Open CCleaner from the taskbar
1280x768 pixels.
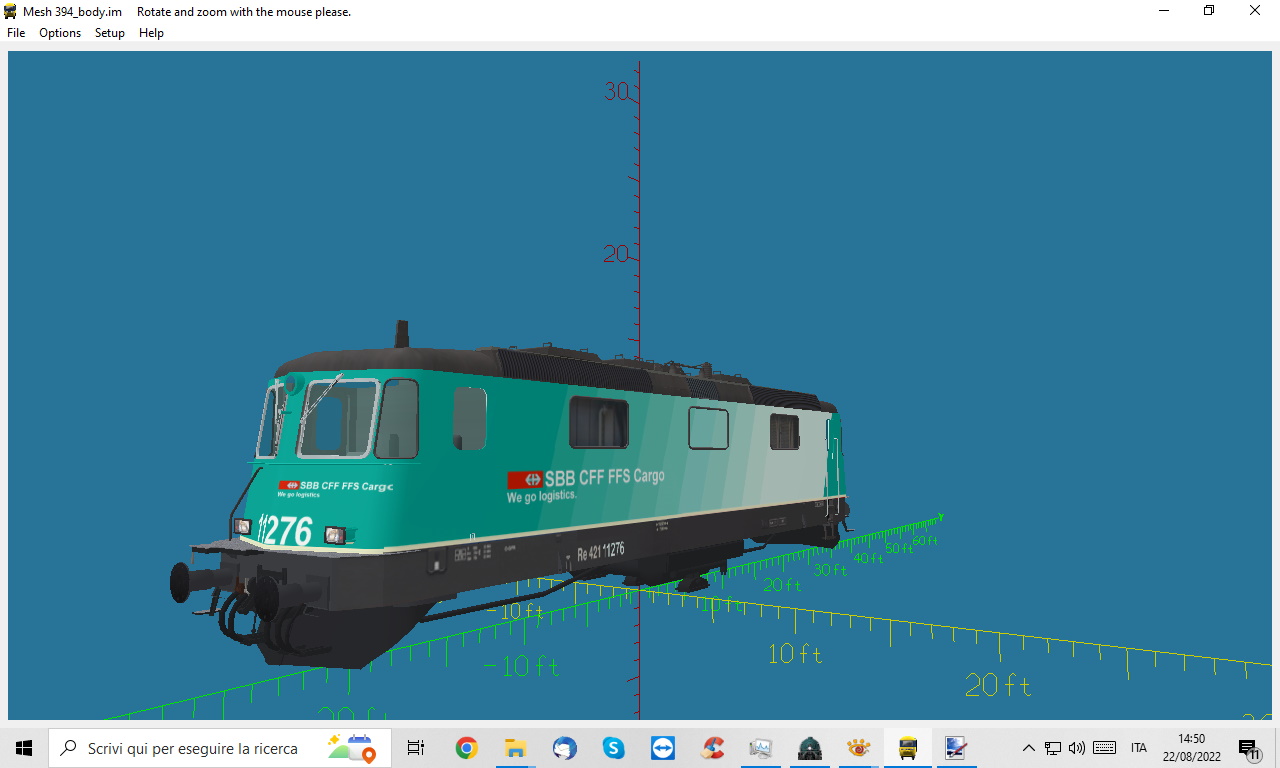click(712, 748)
